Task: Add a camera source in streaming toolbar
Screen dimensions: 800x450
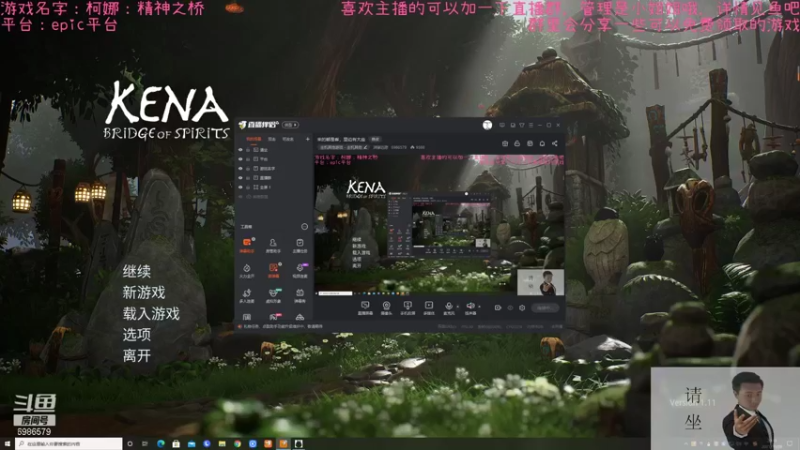Action: [x=386, y=306]
